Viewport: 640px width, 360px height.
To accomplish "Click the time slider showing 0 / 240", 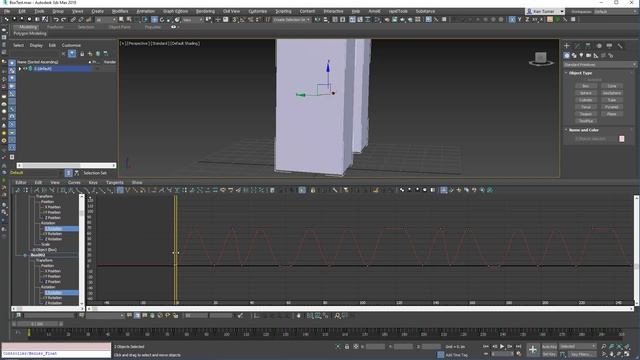I will tap(37, 324).
